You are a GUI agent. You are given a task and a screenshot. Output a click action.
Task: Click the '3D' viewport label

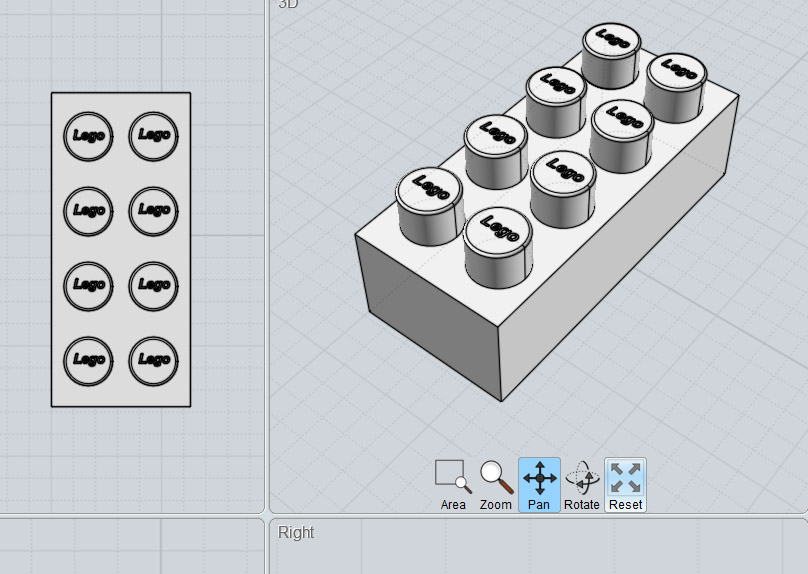tap(288, 4)
